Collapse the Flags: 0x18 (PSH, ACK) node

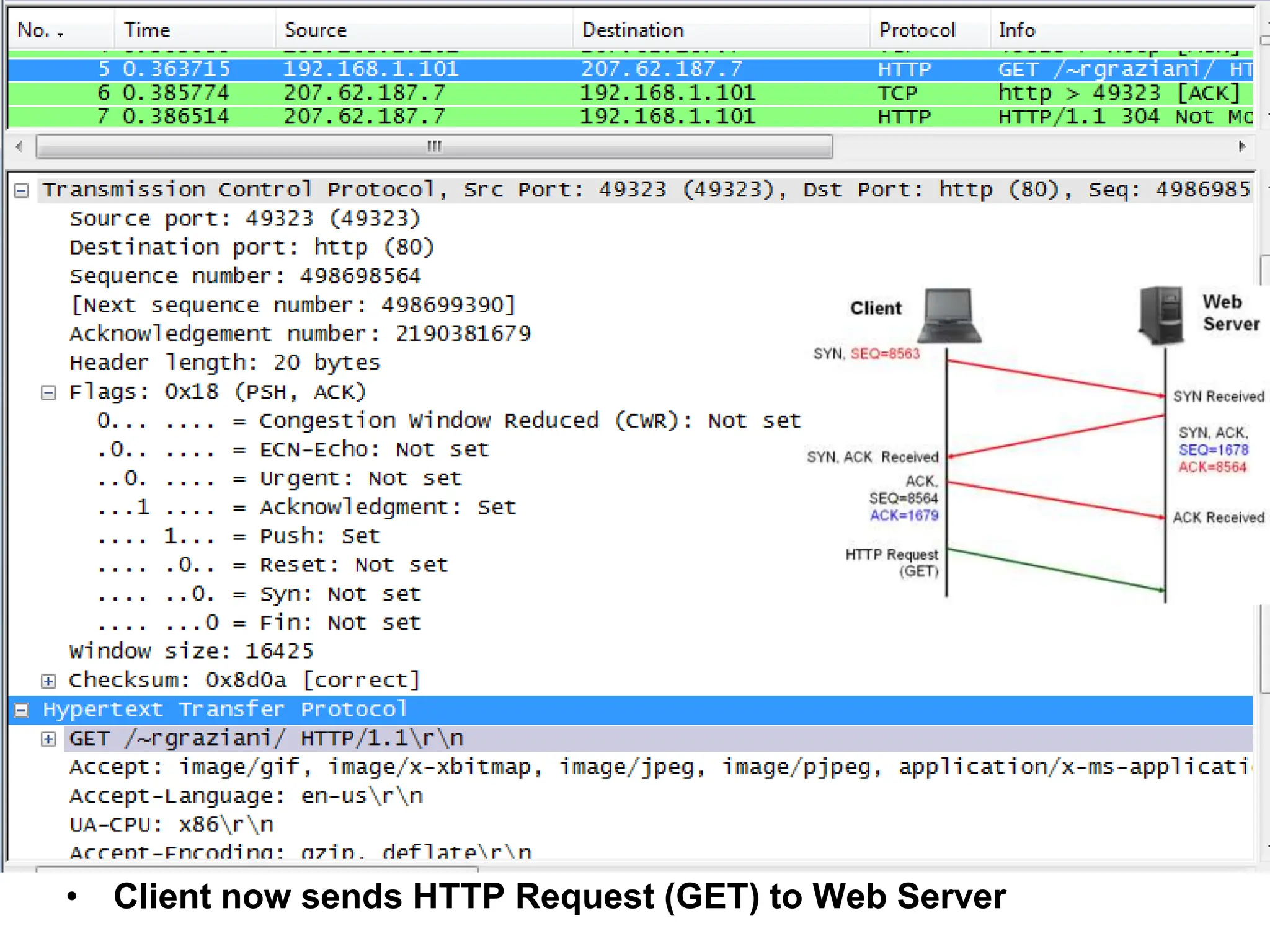[48, 393]
